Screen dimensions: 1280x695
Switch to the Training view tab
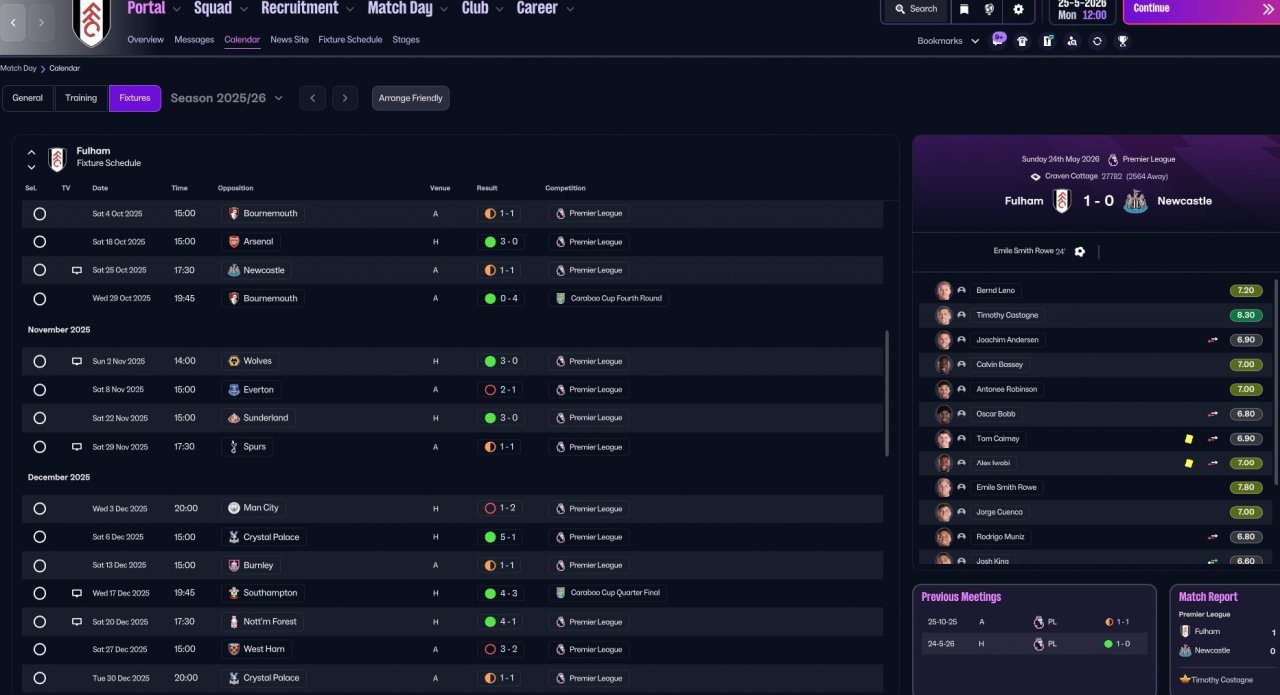pos(81,98)
